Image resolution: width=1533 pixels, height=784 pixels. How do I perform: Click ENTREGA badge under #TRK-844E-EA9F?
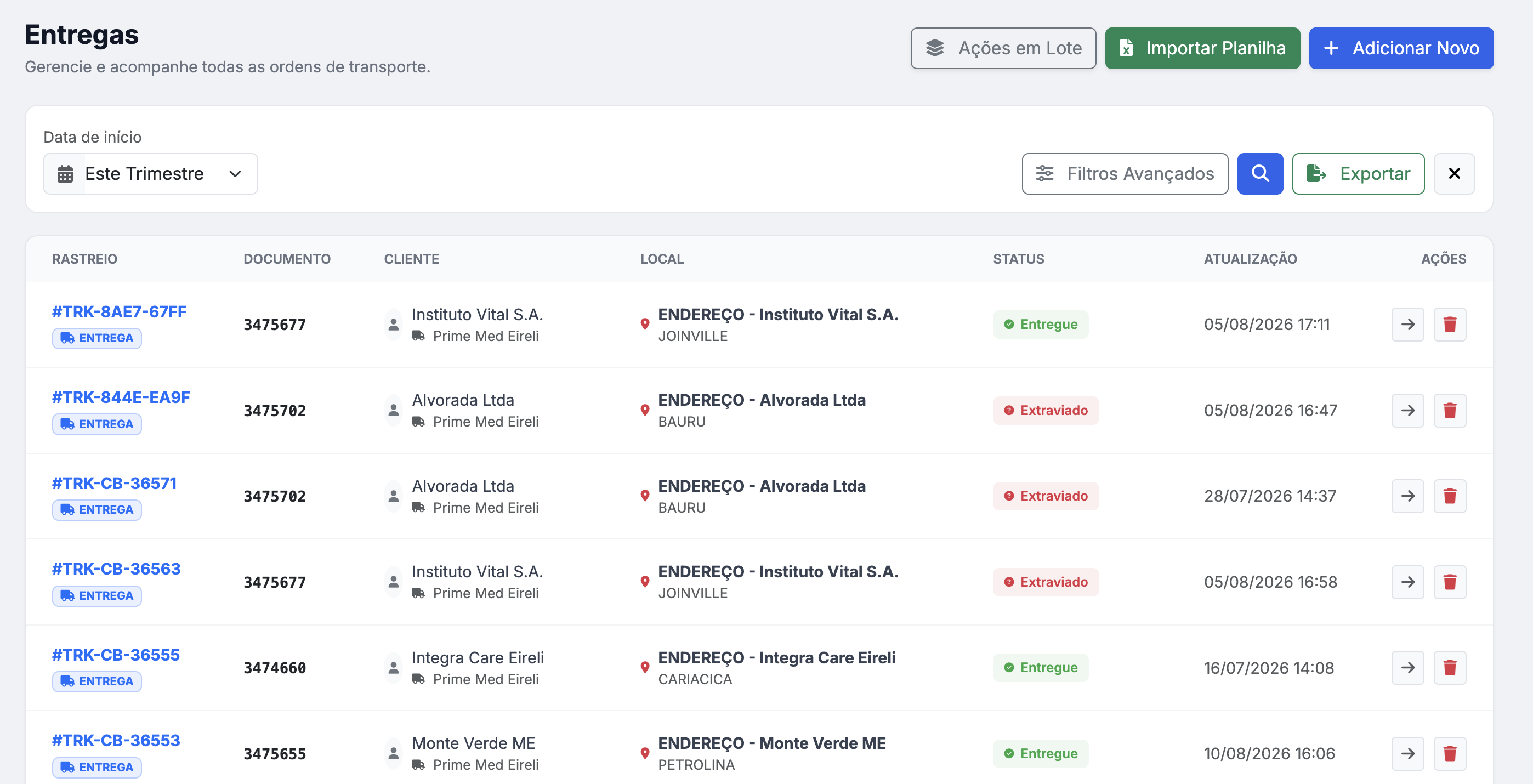click(x=97, y=424)
